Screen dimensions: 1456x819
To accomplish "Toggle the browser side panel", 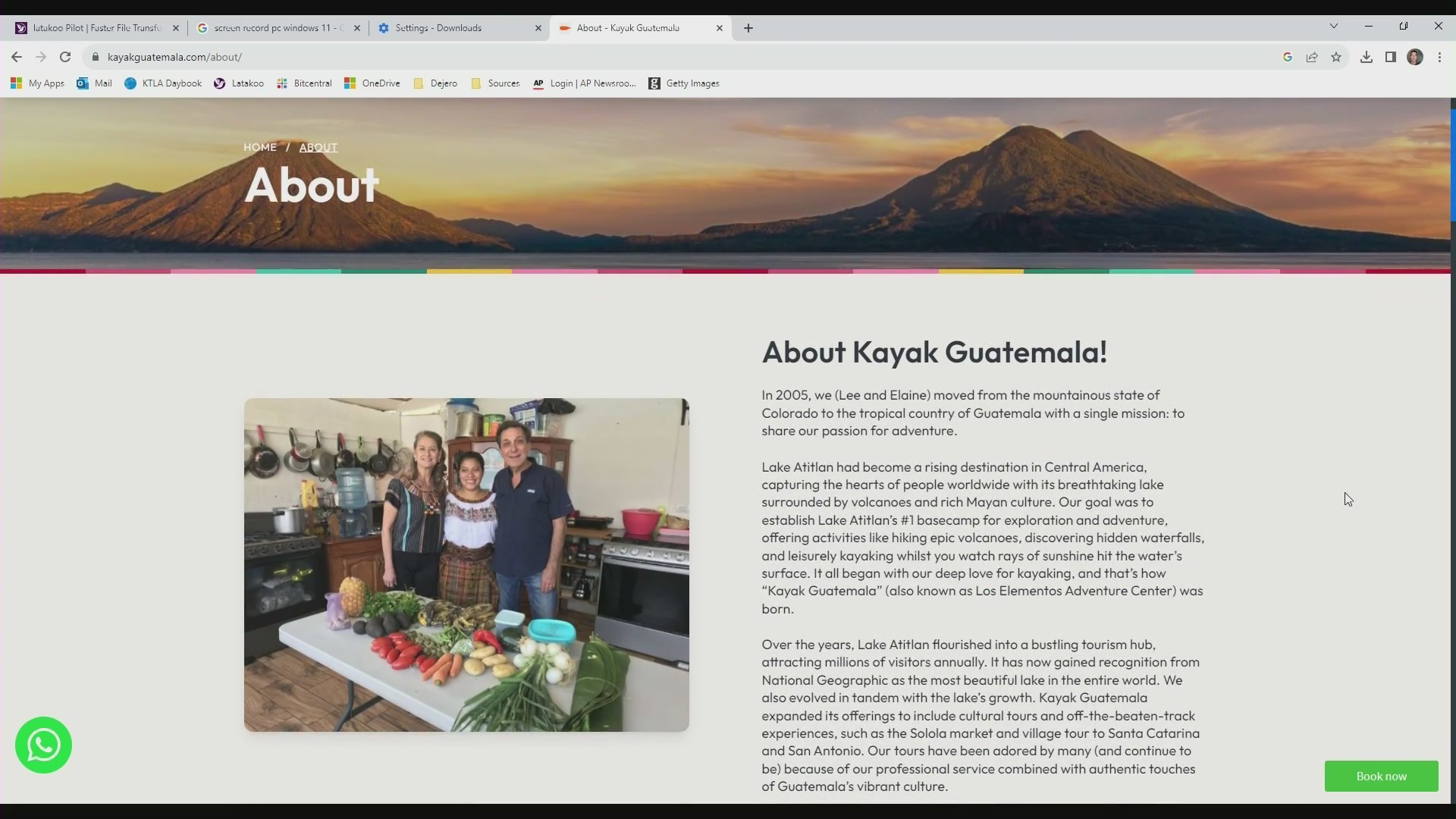I will [x=1391, y=57].
